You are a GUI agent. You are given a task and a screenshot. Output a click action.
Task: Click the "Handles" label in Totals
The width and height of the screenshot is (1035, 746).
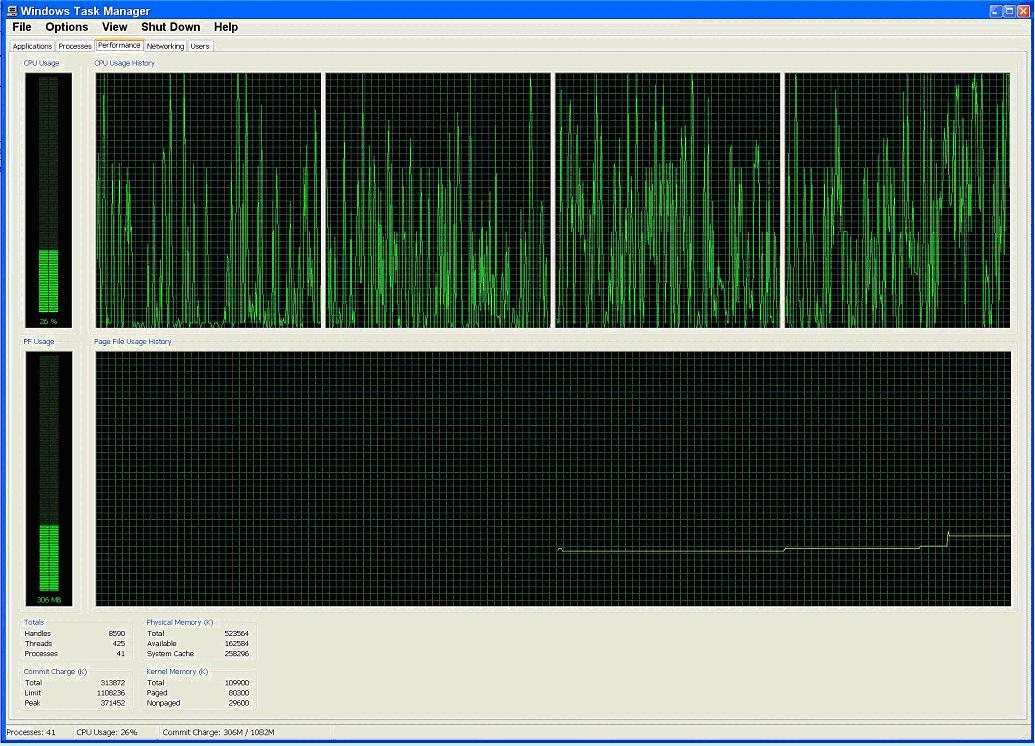click(x=38, y=633)
